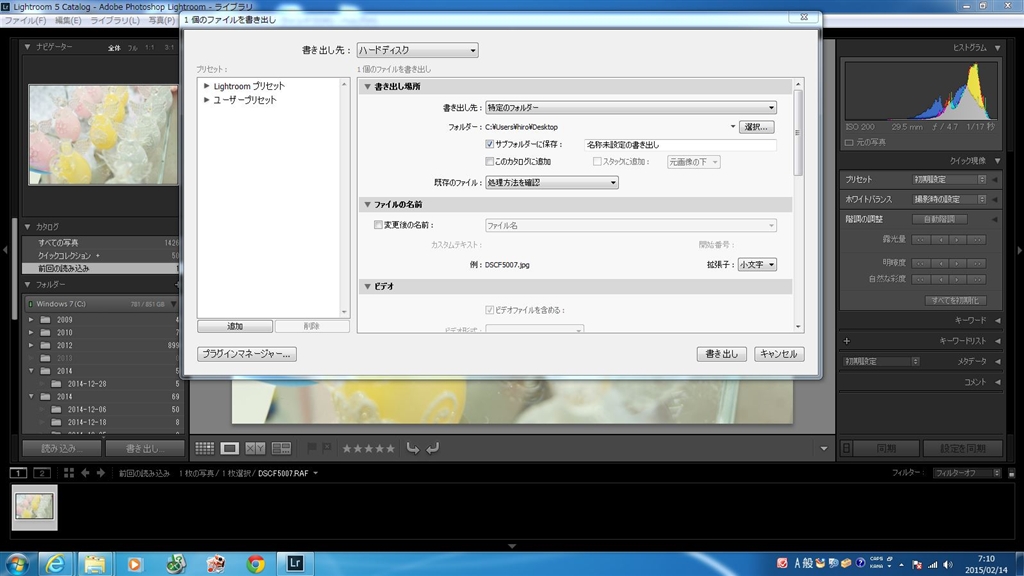Click the filter lock switch on filmstrip
The image size is (1024, 576).
pos(1011,473)
